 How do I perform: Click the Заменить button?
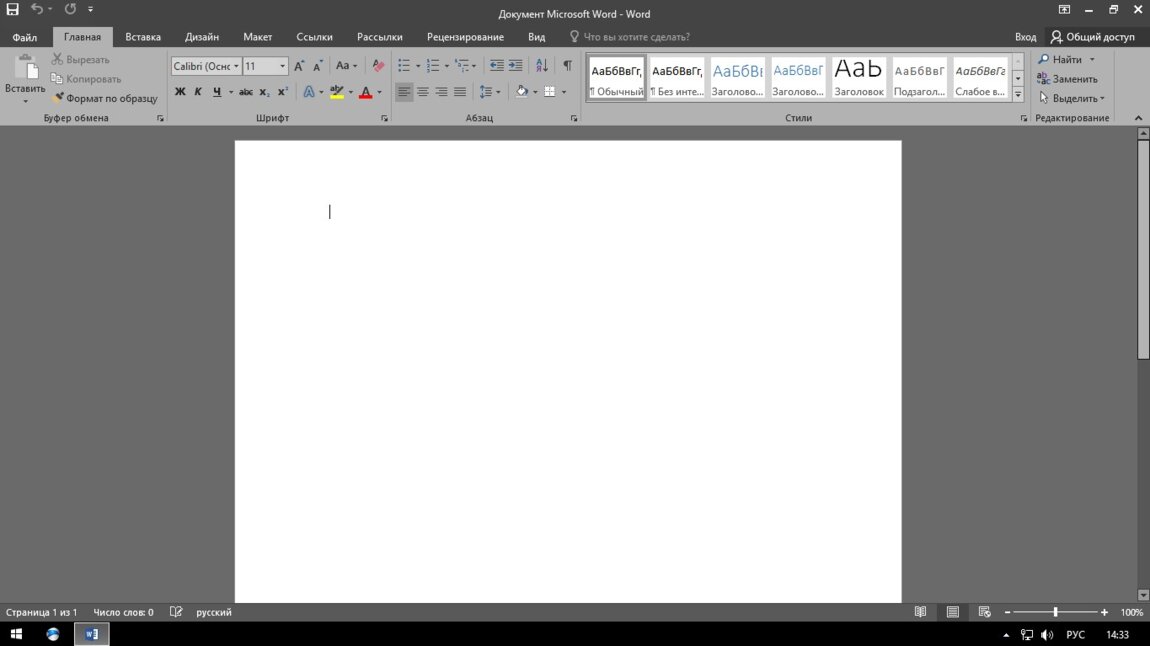(1068, 79)
